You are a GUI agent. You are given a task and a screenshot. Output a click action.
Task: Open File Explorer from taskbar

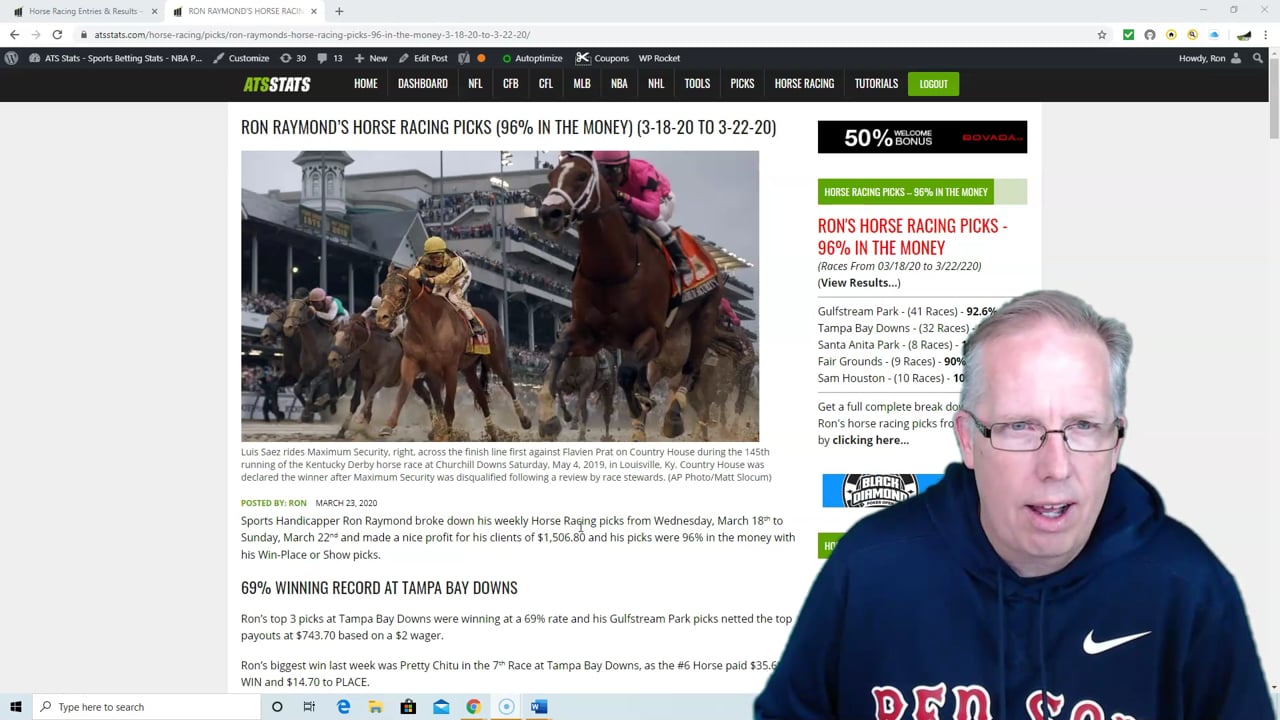point(375,707)
